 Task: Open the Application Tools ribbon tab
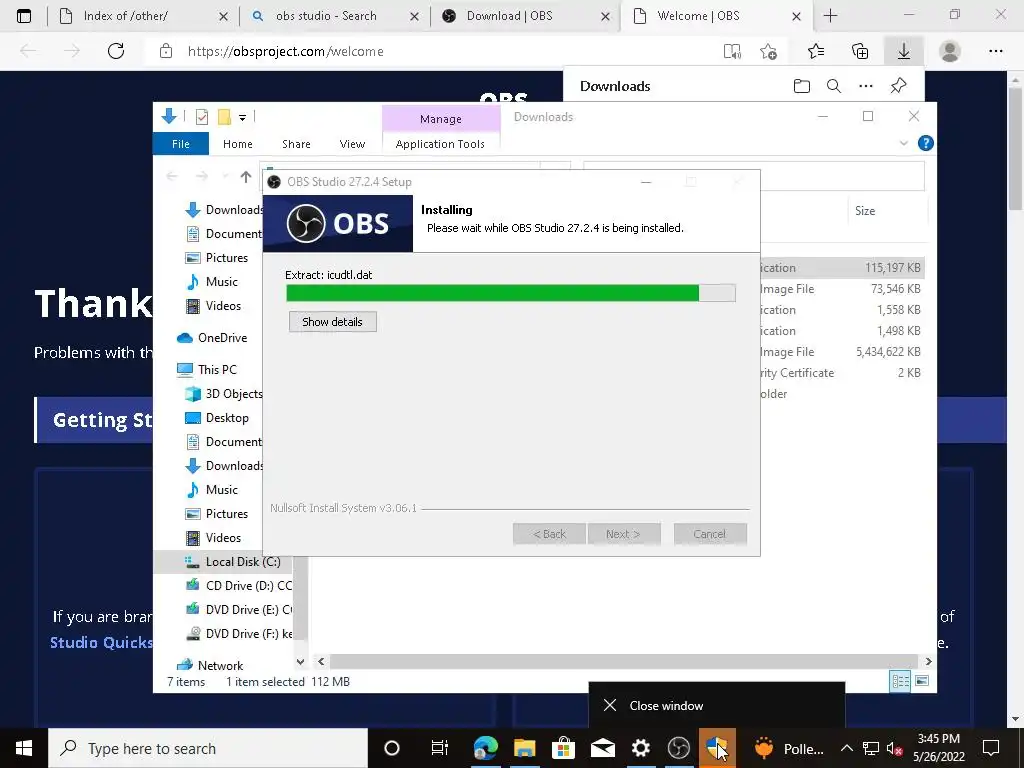(440, 144)
